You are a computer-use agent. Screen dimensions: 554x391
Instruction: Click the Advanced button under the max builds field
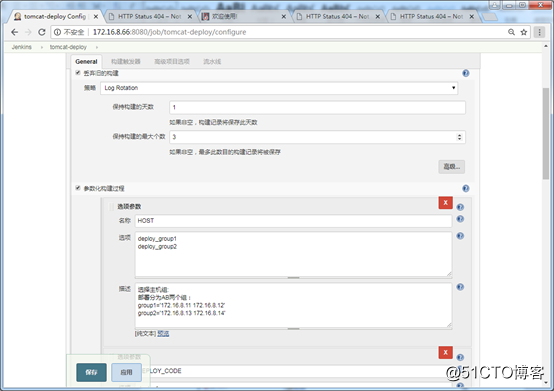(452, 167)
